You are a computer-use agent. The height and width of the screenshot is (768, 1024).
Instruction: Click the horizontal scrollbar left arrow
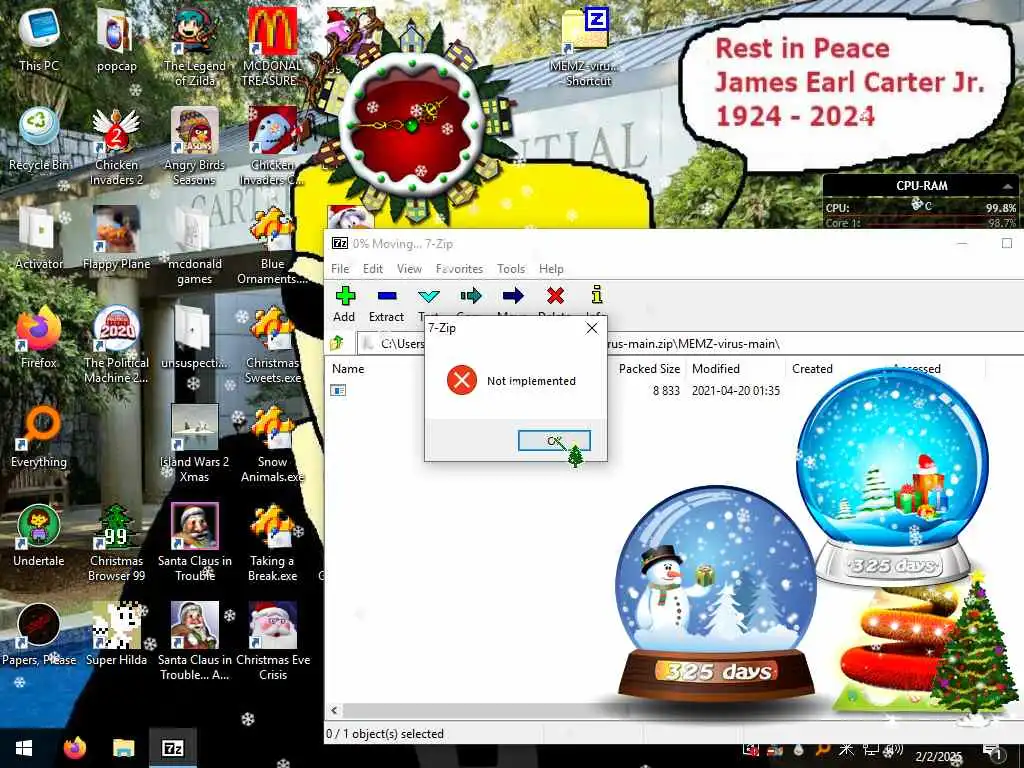(x=334, y=711)
